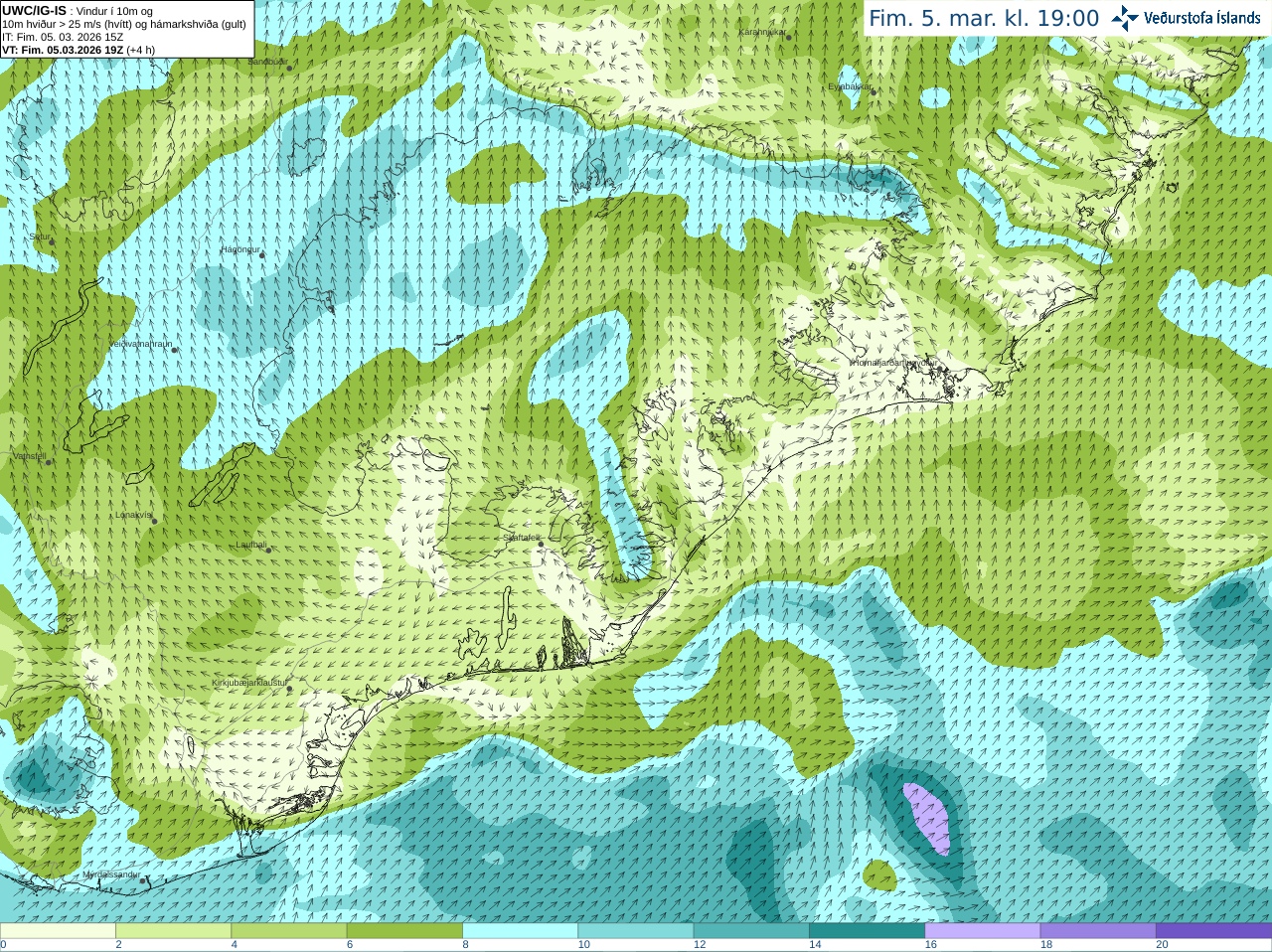Click the 10–12 m/s teal legend swatch
Screen dimensions: 1272x952
click(x=636, y=931)
